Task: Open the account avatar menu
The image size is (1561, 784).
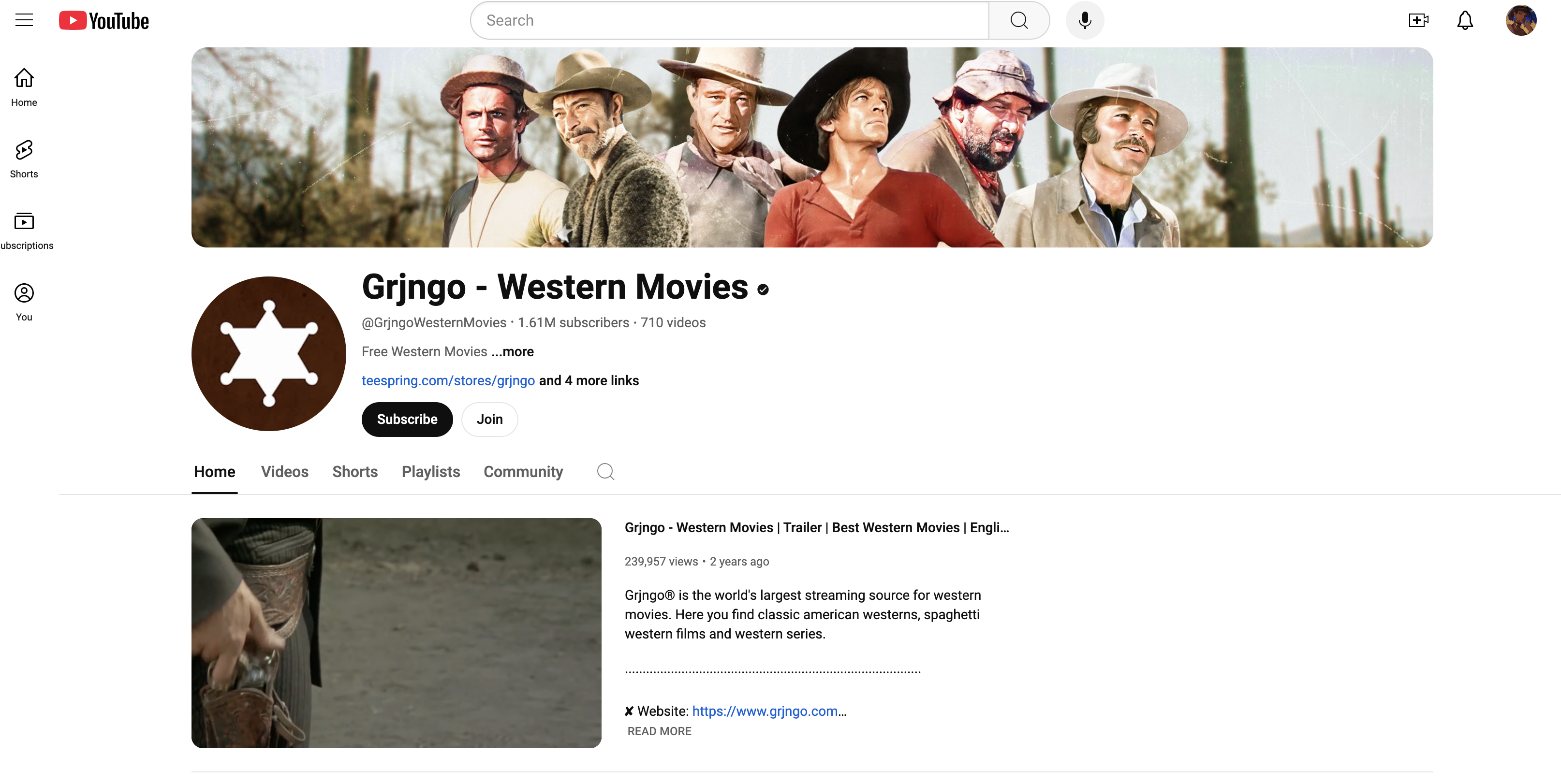Action: [x=1520, y=21]
